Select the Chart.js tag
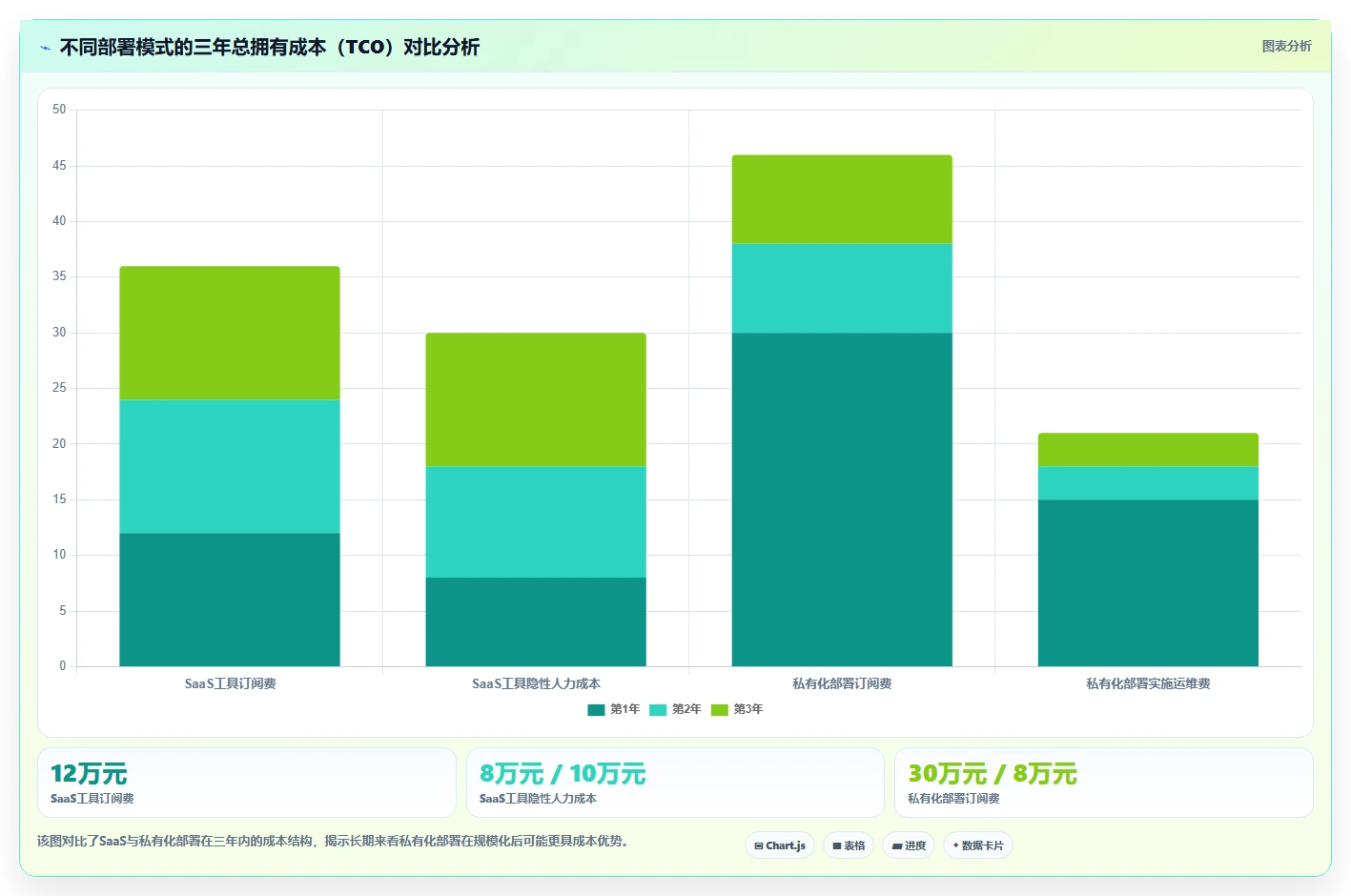Viewport: 1351px width, 896px height. point(780,845)
